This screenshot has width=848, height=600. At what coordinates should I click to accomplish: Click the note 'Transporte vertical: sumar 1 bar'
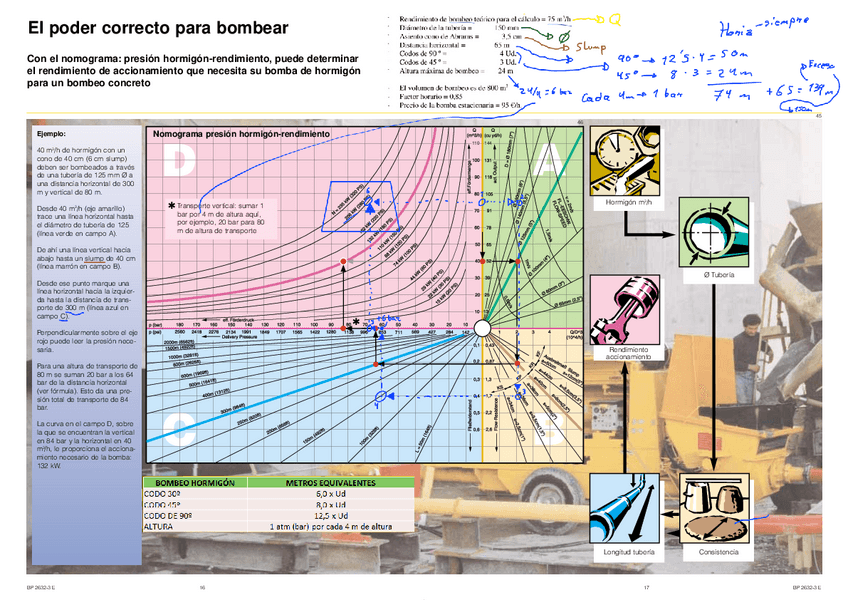click(220, 218)
